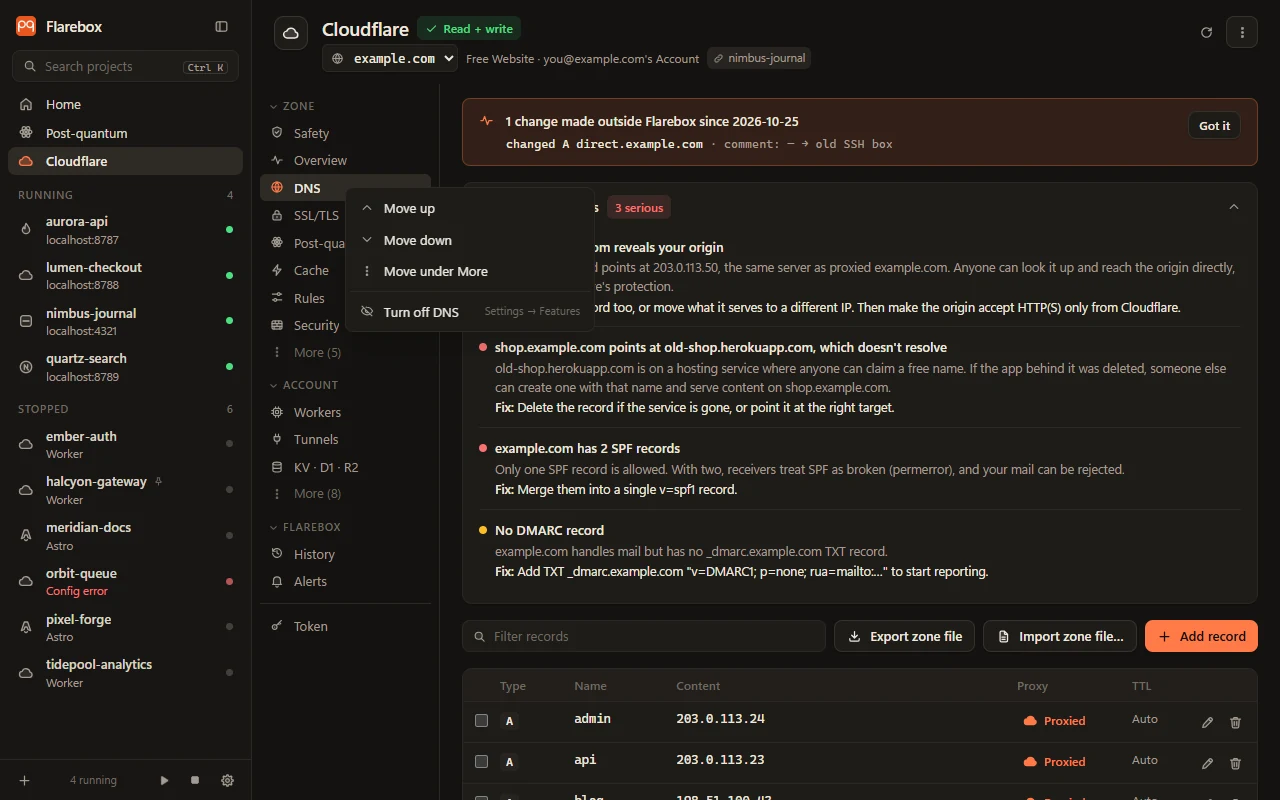Start all projects with the play icon
Viewport: 1280px width, 800px height.
[165, 780]
